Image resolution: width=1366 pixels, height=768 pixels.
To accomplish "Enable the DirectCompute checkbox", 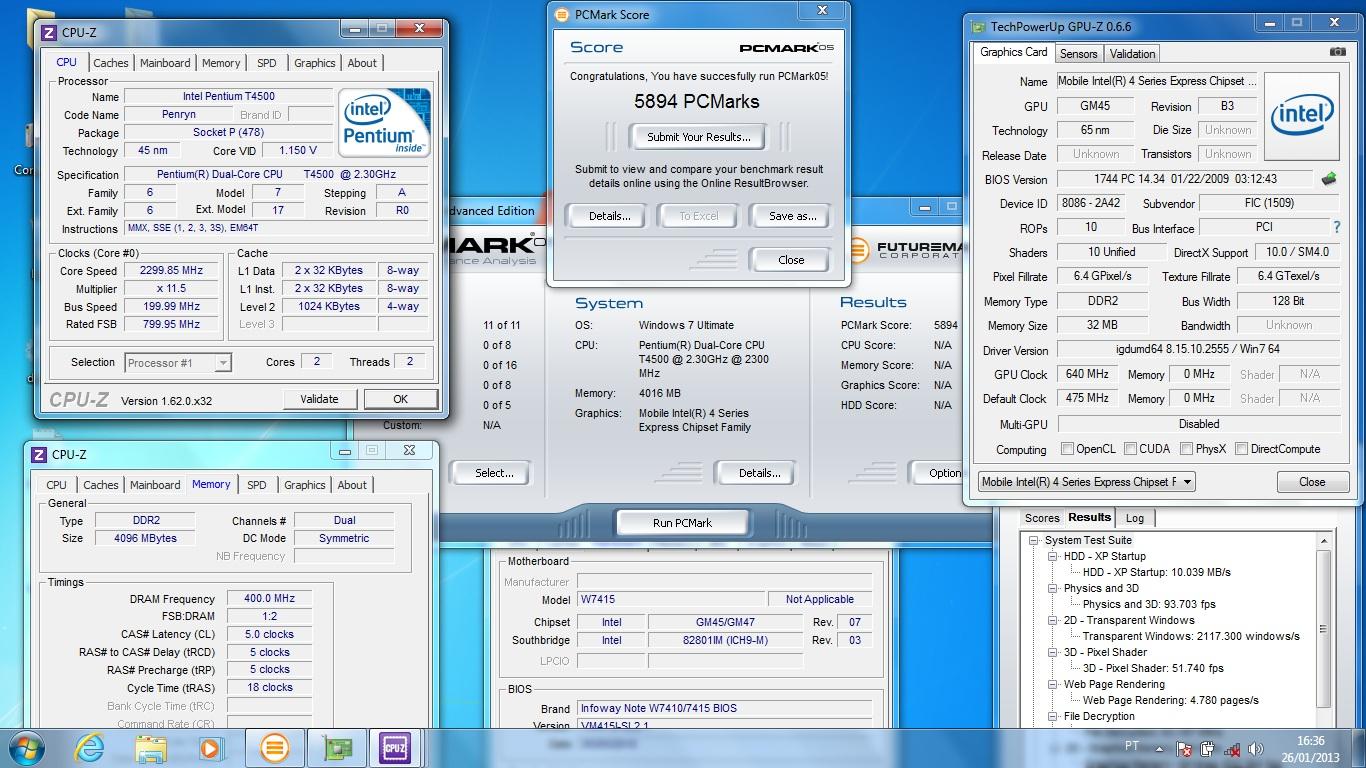I will pos(1241,449).
